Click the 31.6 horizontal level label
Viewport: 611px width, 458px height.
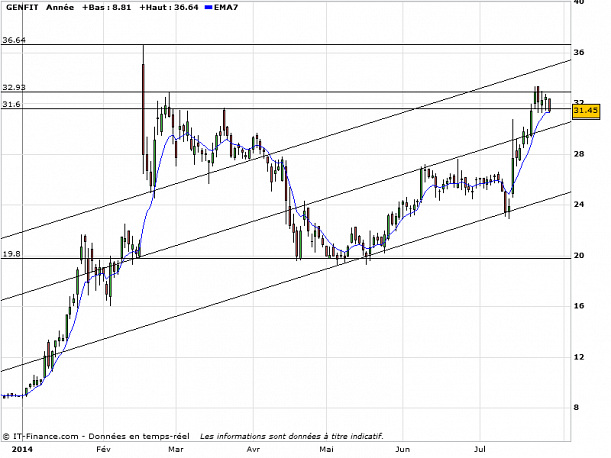11,104
